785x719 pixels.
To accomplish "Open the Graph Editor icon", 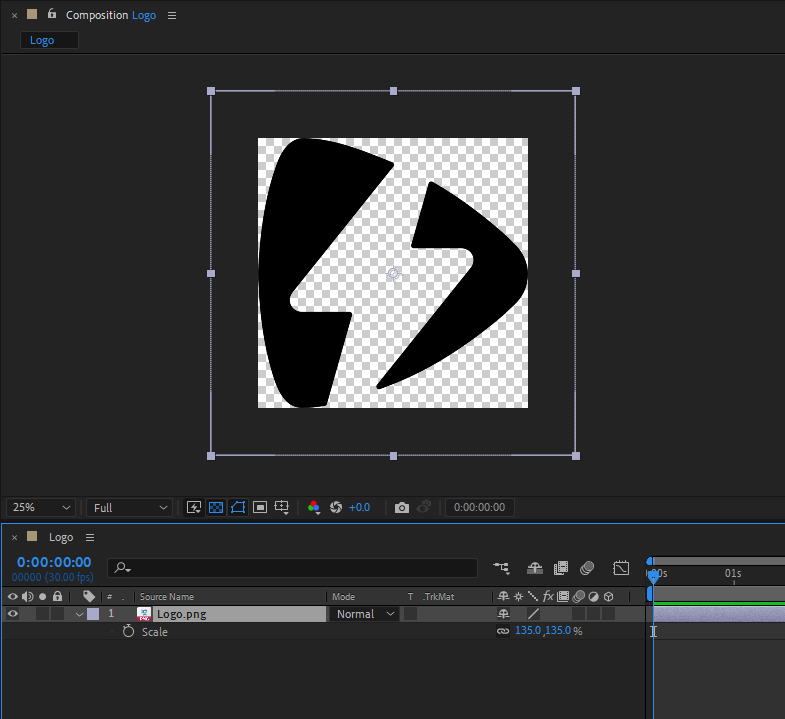I will 621,568.
